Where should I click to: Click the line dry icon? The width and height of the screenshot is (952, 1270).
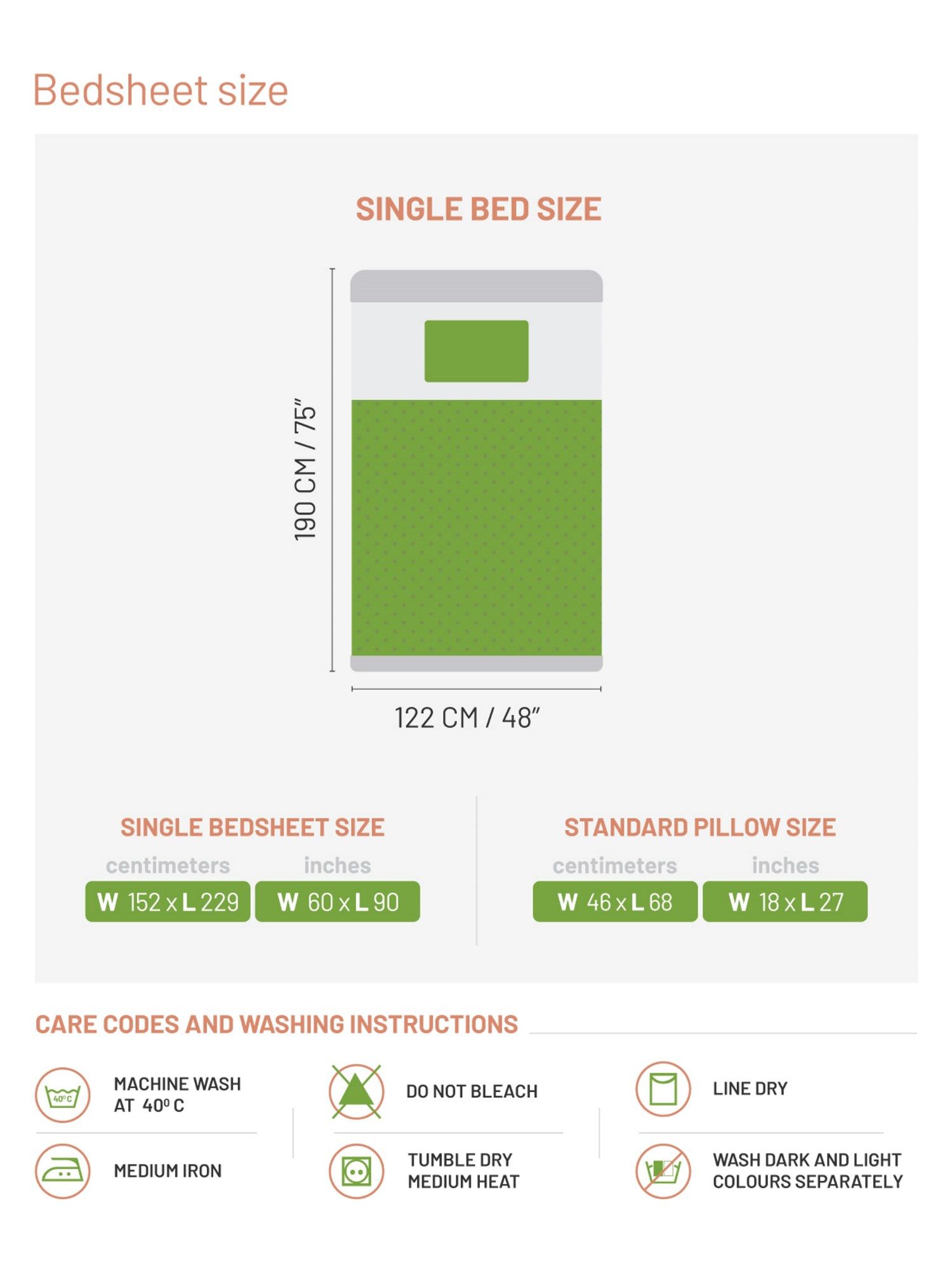[663, 1088]
